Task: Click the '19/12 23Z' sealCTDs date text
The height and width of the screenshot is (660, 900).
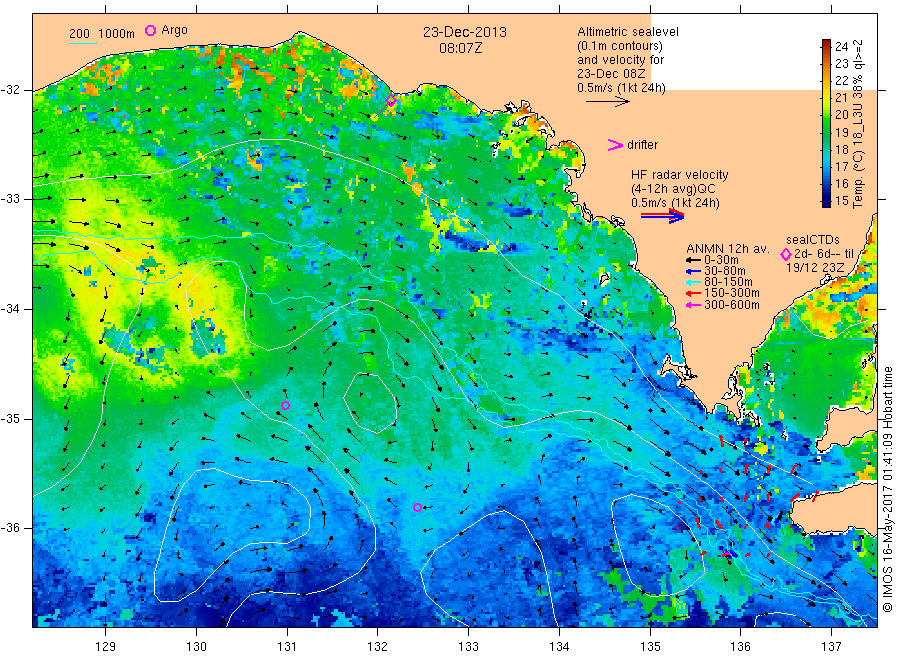Action: pyautogui.click(x=815, y=268)
